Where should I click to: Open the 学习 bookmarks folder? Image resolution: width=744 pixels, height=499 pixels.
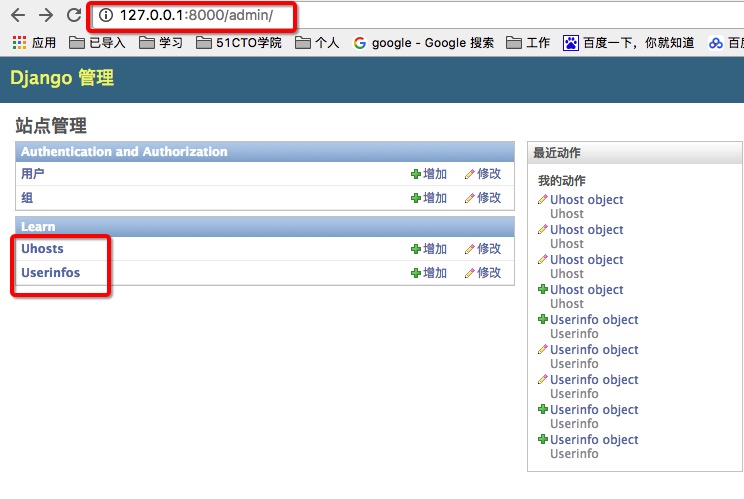(161, 43)
